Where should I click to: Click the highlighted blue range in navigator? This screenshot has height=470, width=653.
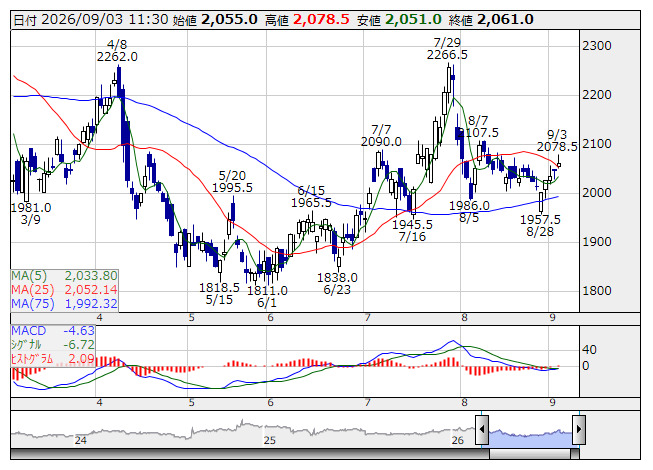(531, 438)
